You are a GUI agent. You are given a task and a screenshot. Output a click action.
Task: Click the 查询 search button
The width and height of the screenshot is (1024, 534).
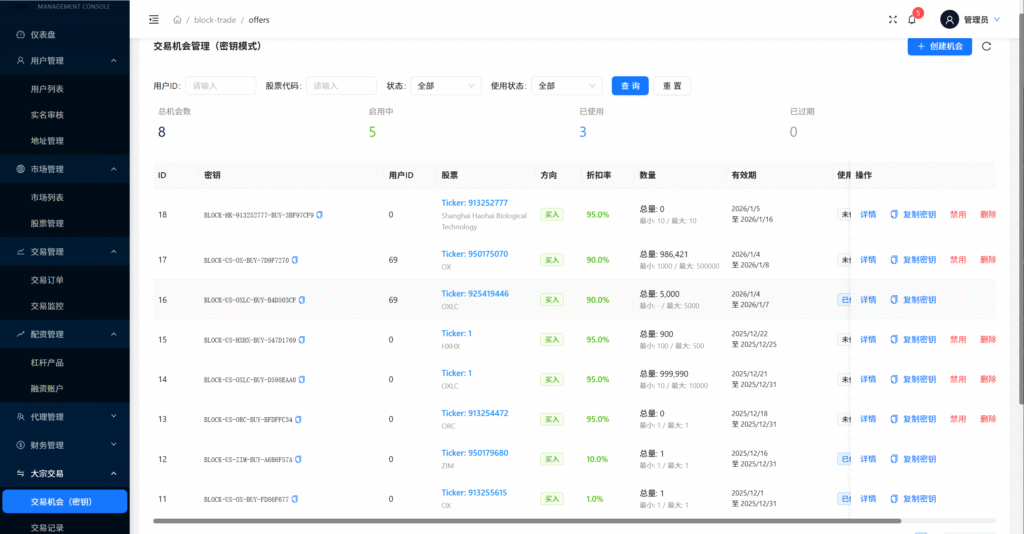click(x=630, y=86)
